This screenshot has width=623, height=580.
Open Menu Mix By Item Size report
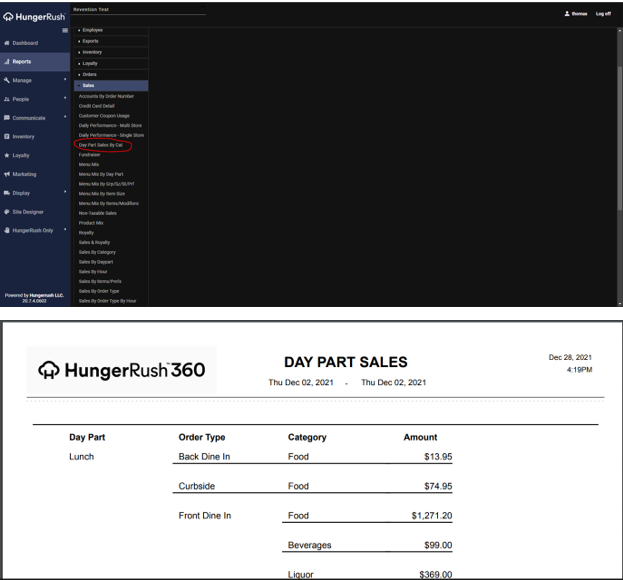[x=102, y=194]
